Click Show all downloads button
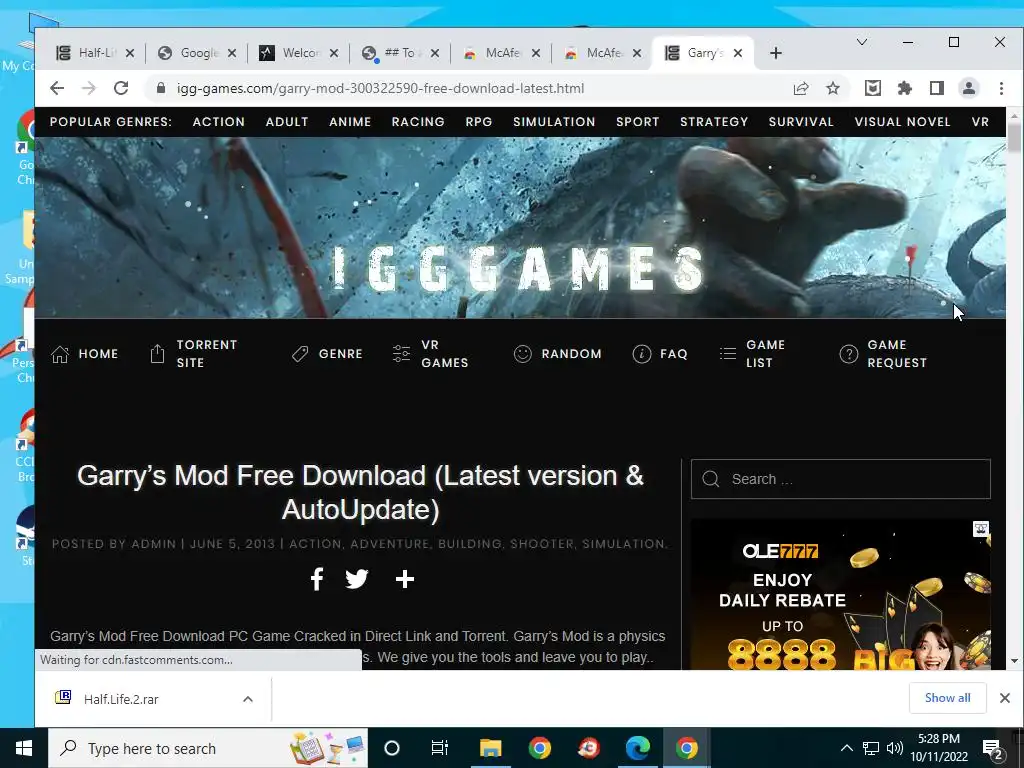 [947, 698]
